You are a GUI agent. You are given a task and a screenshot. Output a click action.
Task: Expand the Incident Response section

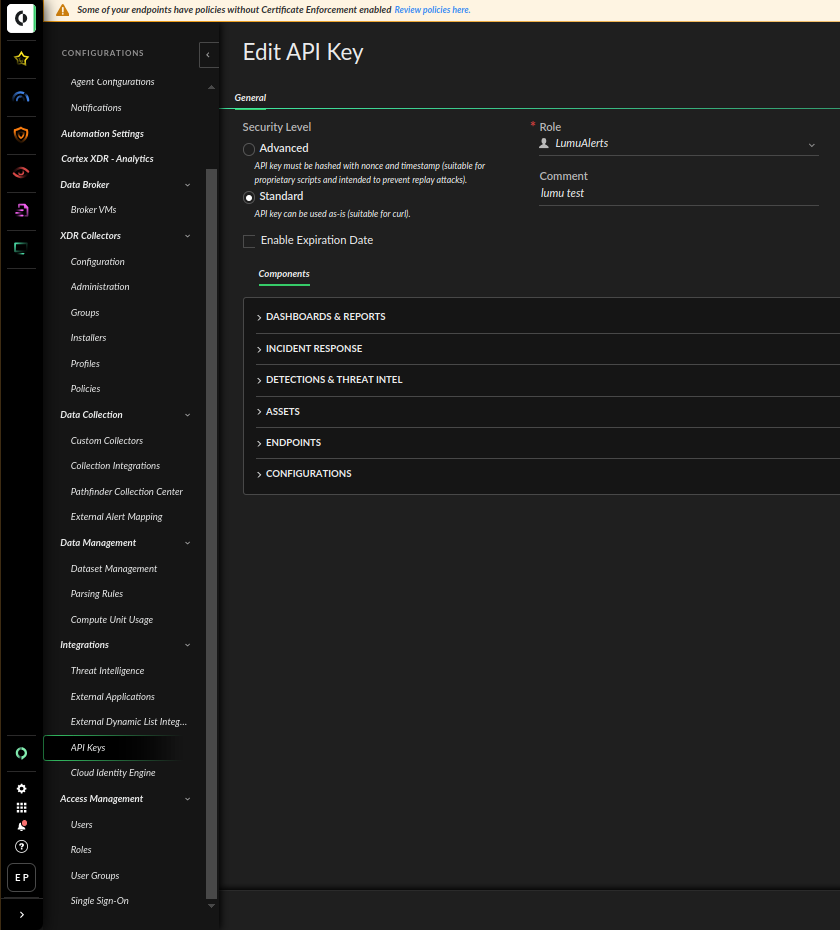point(314,349)
